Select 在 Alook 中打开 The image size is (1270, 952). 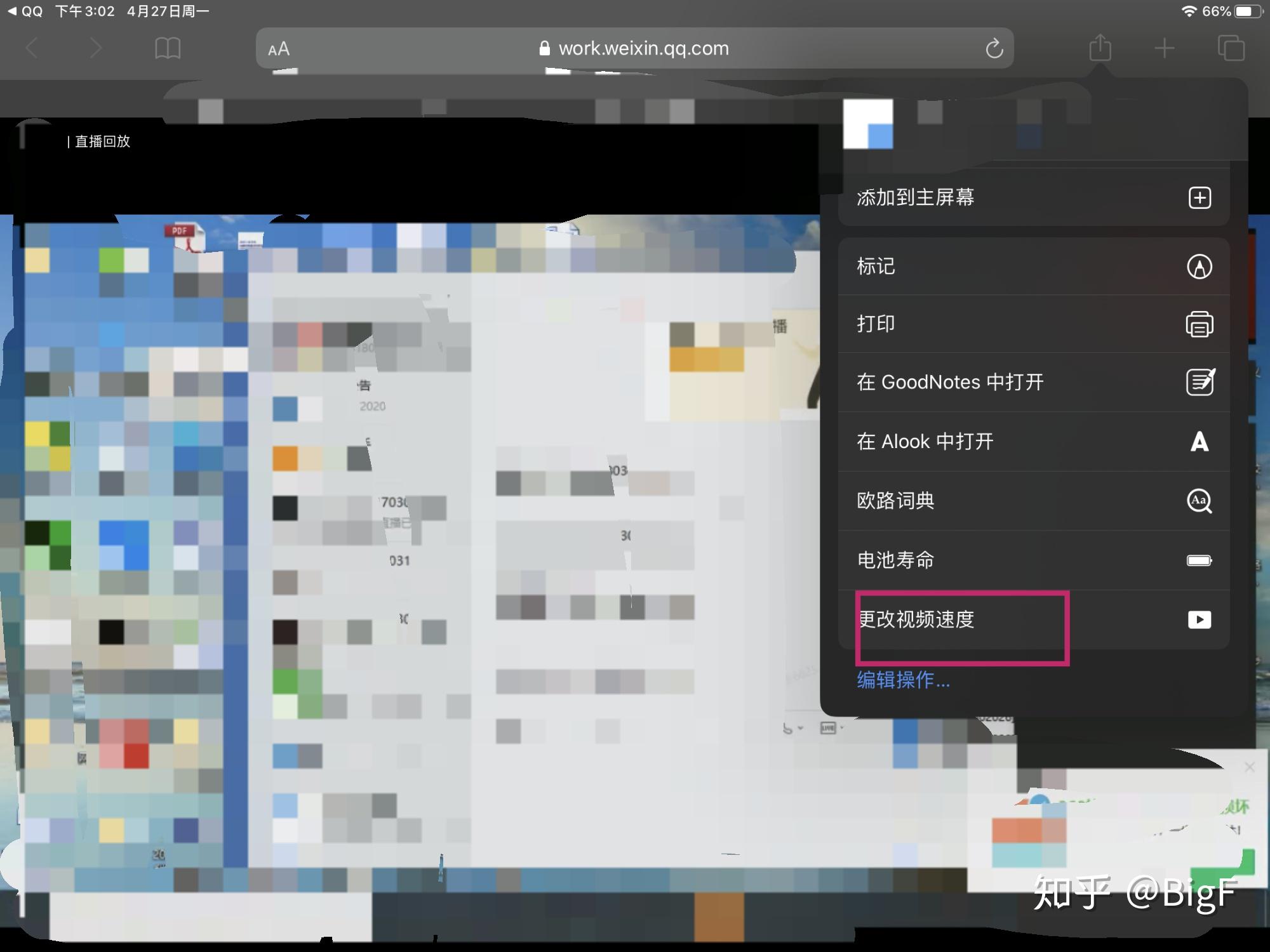click(x=1033, y=442)
